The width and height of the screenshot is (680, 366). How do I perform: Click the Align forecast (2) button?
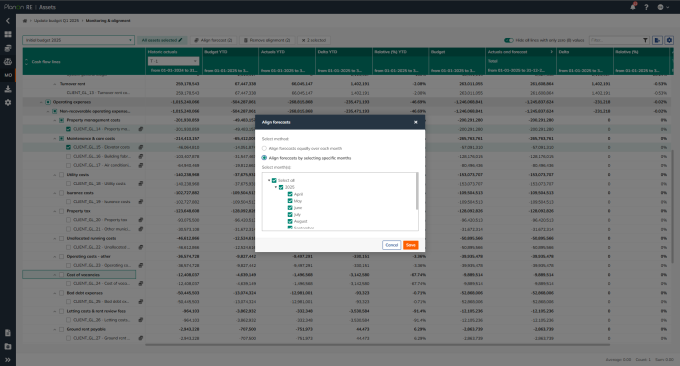click(213, 40)
